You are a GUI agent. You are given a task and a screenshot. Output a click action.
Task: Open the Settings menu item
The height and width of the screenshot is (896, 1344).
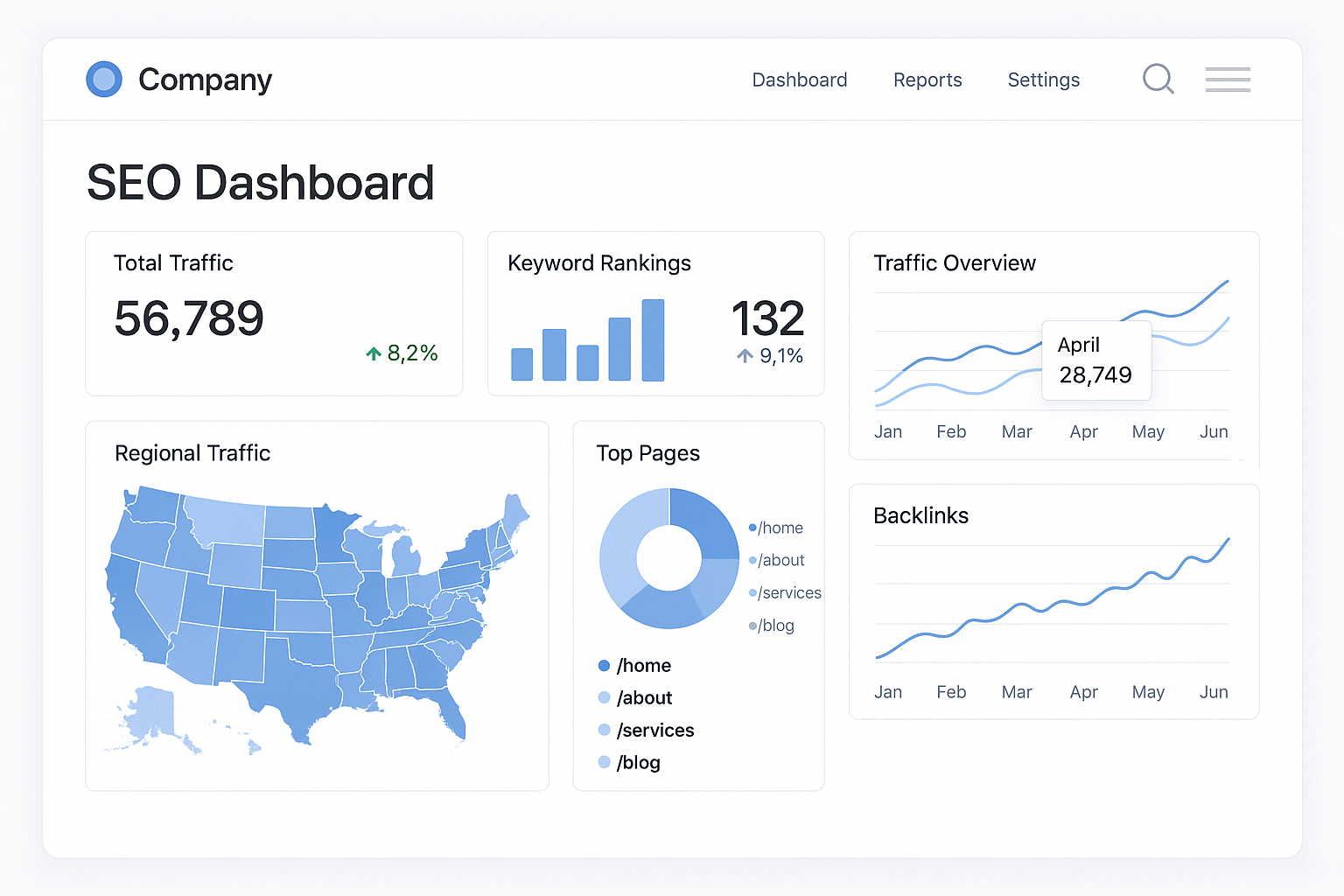pos(1043,80)
